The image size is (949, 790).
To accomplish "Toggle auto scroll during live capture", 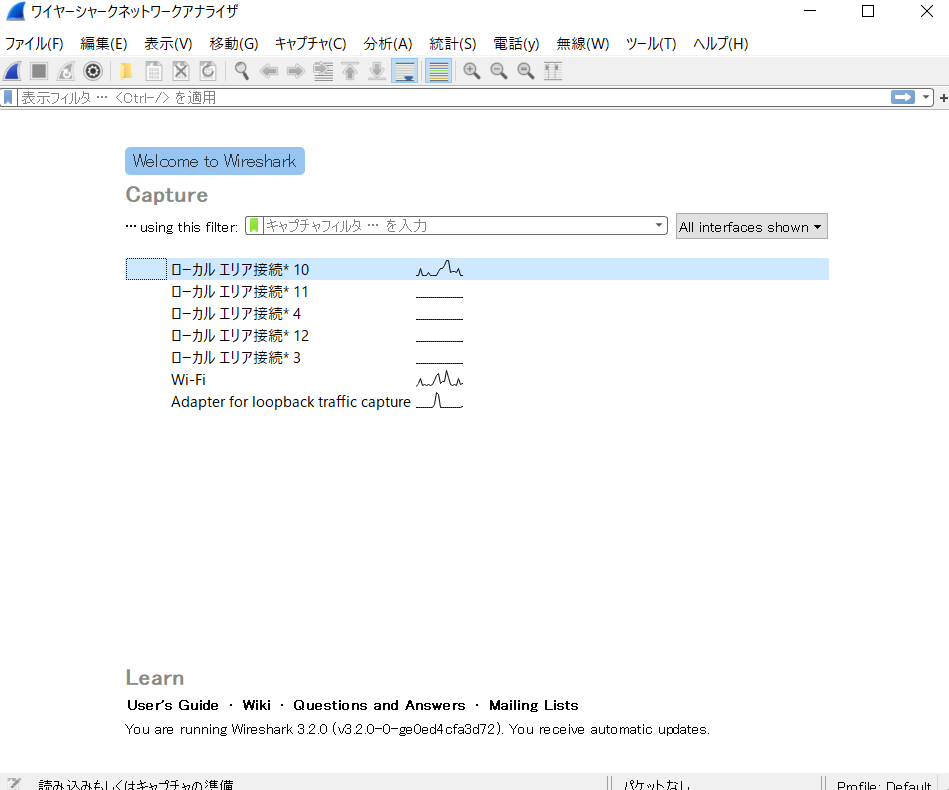I will pos(404,71).
